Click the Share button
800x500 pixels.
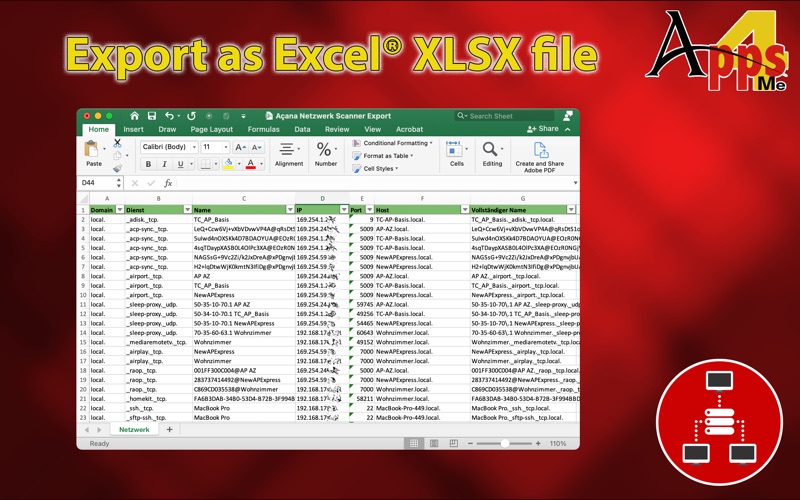pos(543,129)
